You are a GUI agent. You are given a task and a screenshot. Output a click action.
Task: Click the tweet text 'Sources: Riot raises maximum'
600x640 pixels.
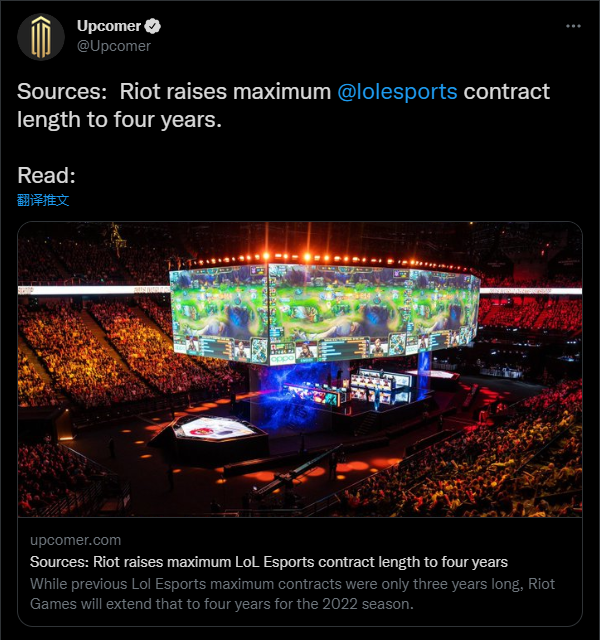(x=174, y=91)
